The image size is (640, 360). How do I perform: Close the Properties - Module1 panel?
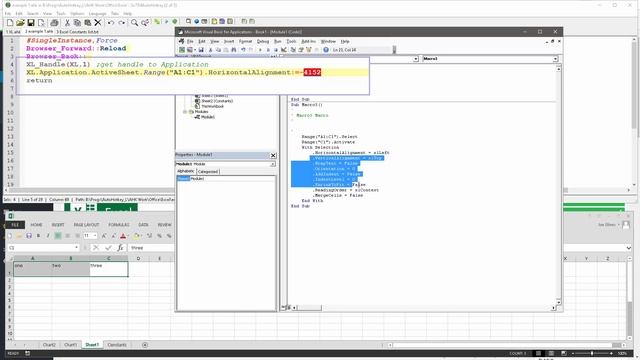[273, 155]
